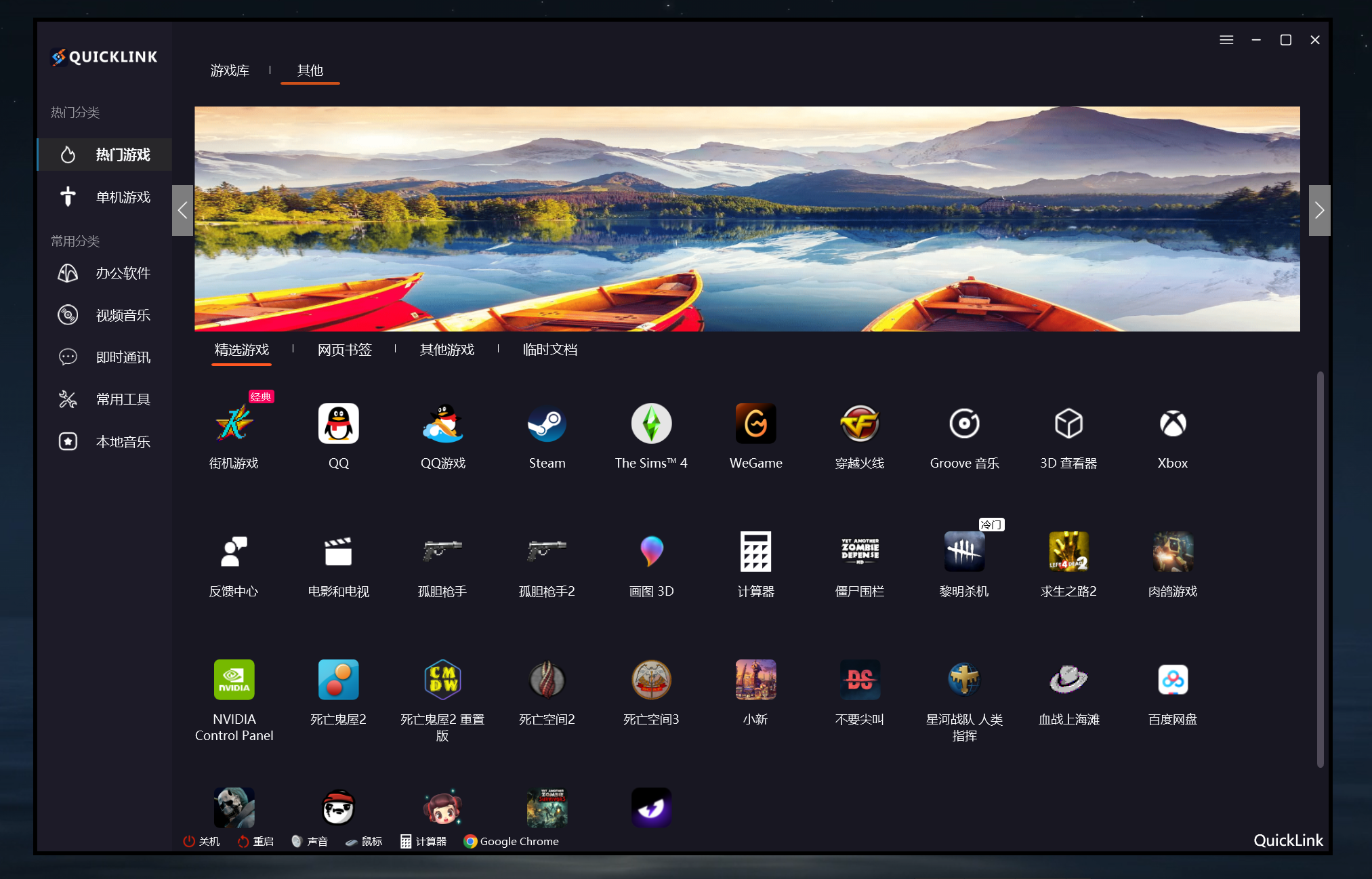Switch to the 游戏库 tab
Image resolution: width=1372 pixels, height=879 pixels.
coord(230,70)
